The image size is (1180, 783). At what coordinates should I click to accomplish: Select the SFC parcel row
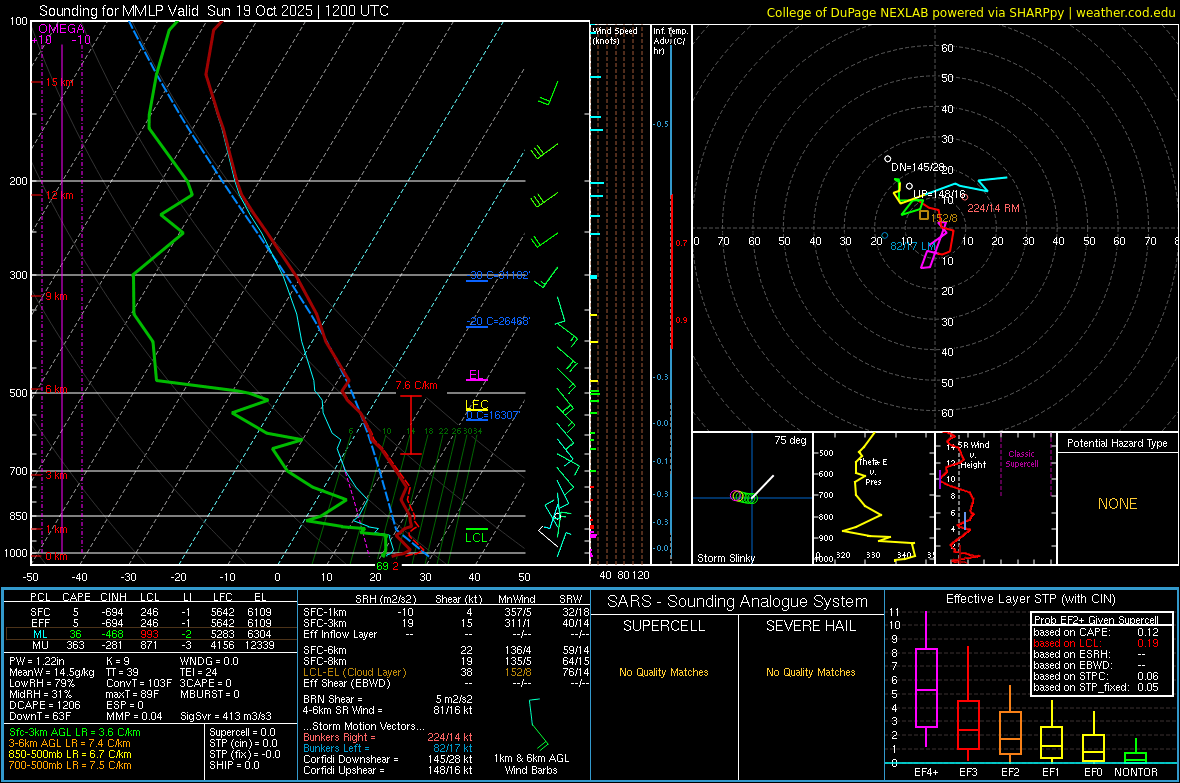pyautogui.click(x=151, y=612)
